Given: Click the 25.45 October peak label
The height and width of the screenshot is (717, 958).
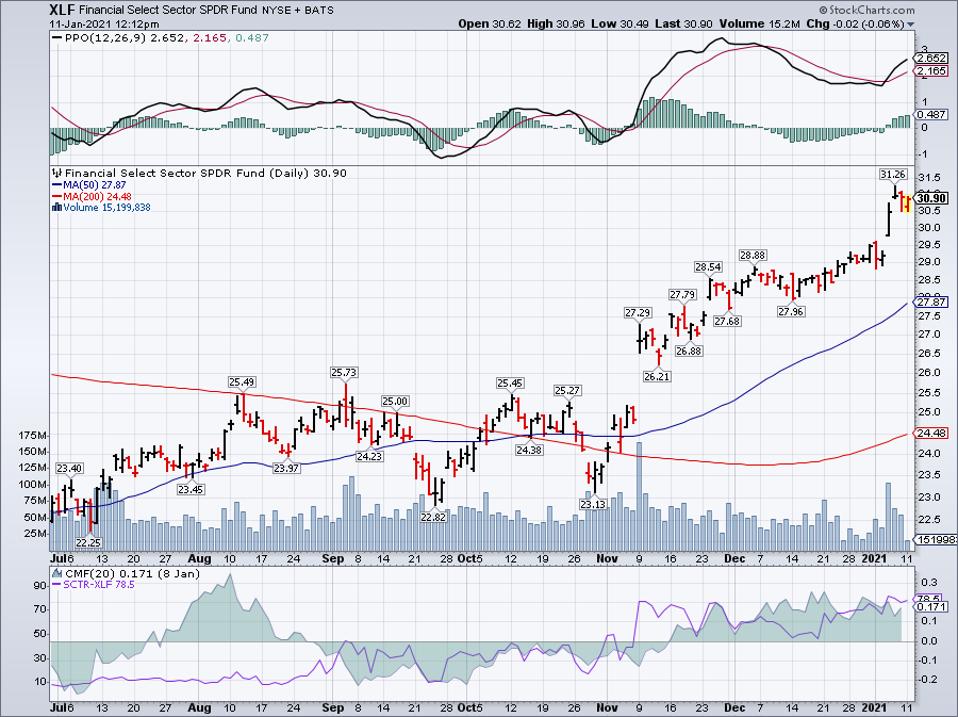Looking at the screenshot, I should tap(510, 384).
